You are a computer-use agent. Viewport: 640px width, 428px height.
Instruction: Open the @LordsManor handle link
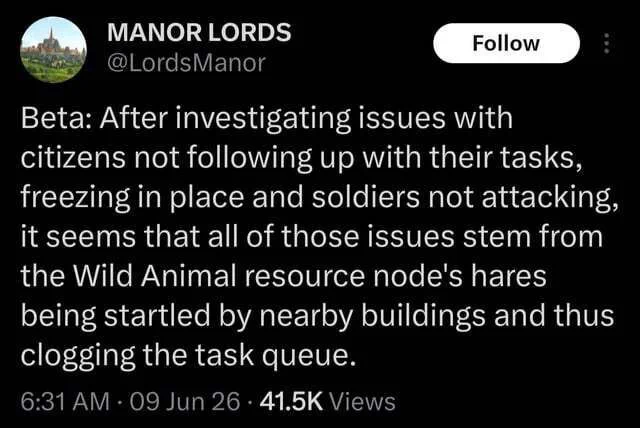pos(186,63)
